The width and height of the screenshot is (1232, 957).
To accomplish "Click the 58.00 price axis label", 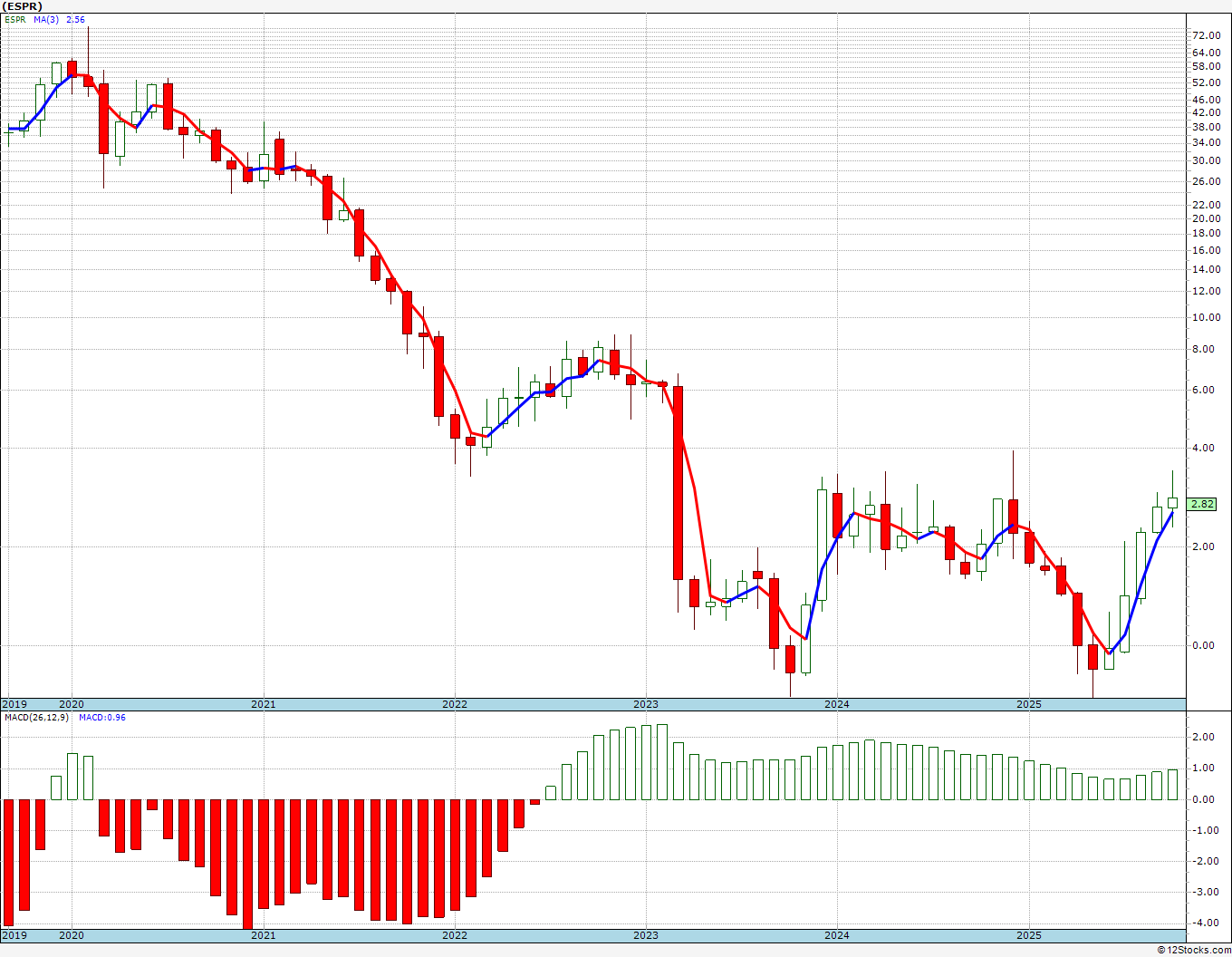I will [x=1206, y=66].
